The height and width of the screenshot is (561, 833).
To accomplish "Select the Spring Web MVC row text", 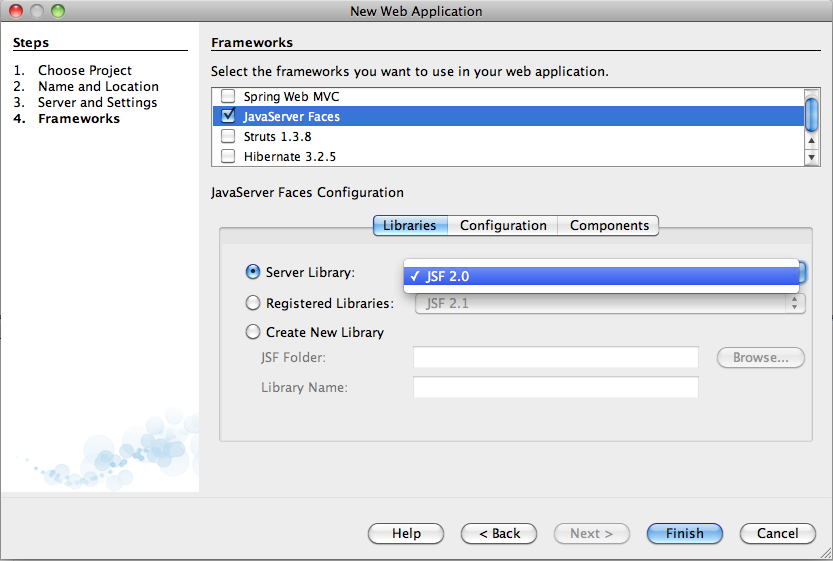I will coord(291,97).
